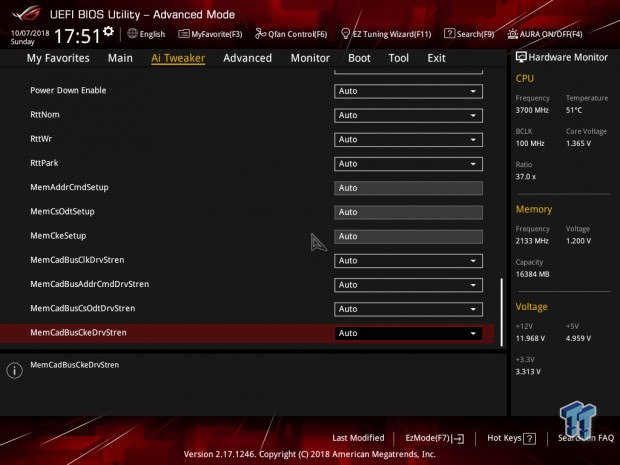Select the Power Down Enable label
Viewport: 620px width, 465px height.
pyautogui.click(x=68, y=90)
